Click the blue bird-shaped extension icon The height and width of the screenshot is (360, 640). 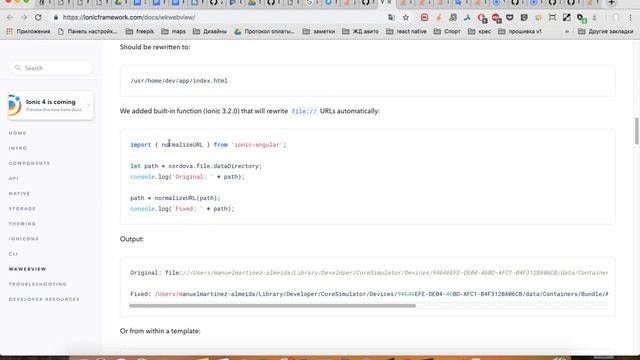[467, 18]
